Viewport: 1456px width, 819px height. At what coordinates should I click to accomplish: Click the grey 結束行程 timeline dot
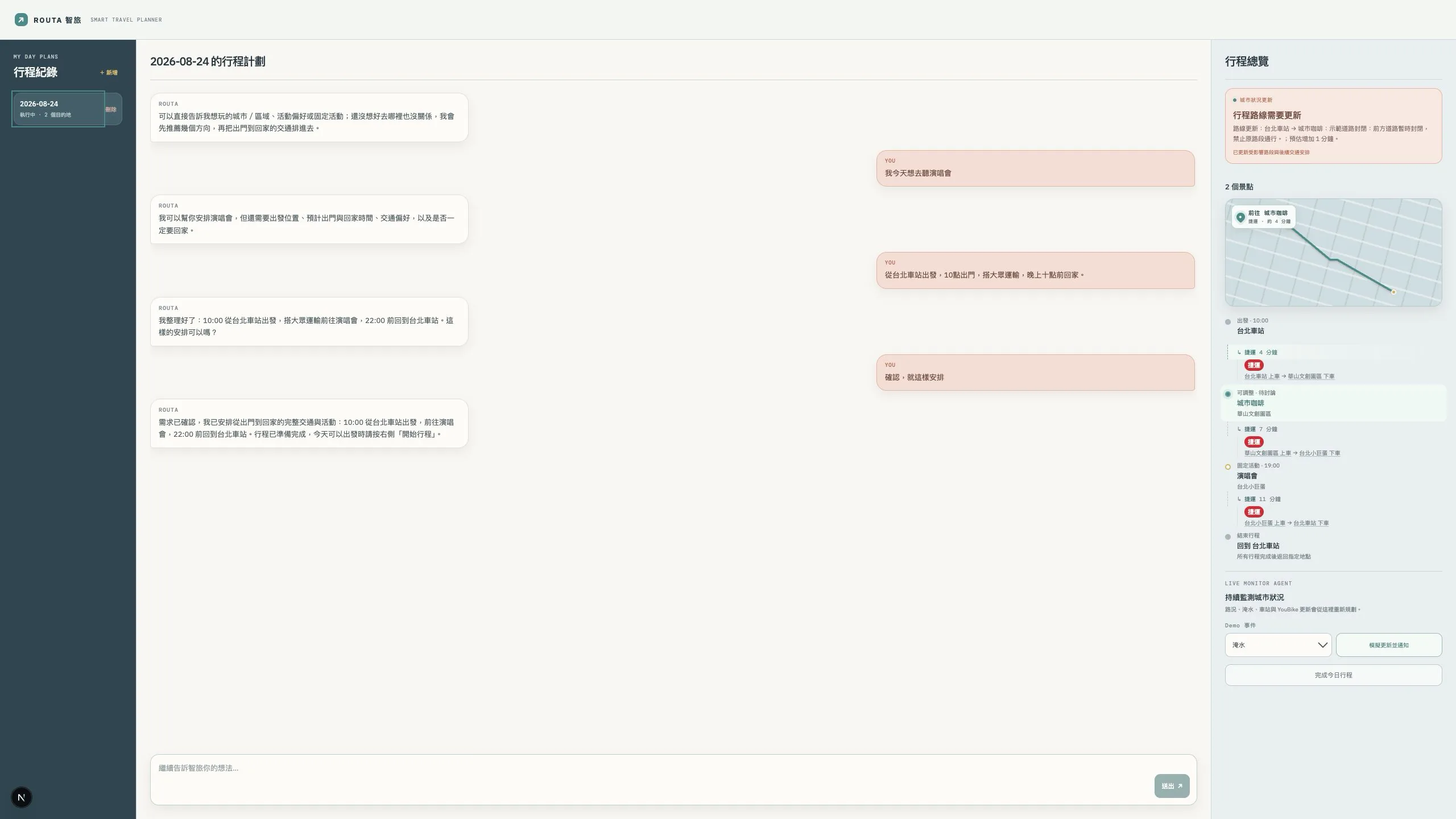[x=1228, y=537]
